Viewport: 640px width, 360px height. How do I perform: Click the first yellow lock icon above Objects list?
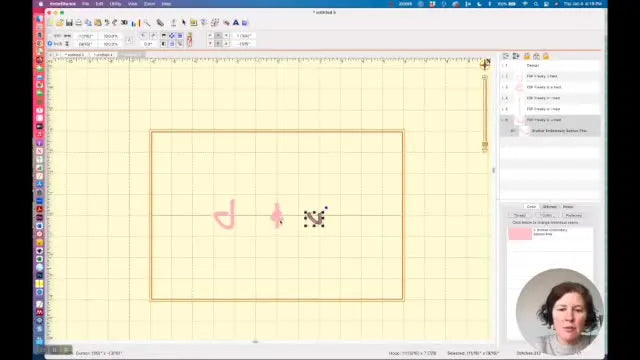(x=527, y=56)
